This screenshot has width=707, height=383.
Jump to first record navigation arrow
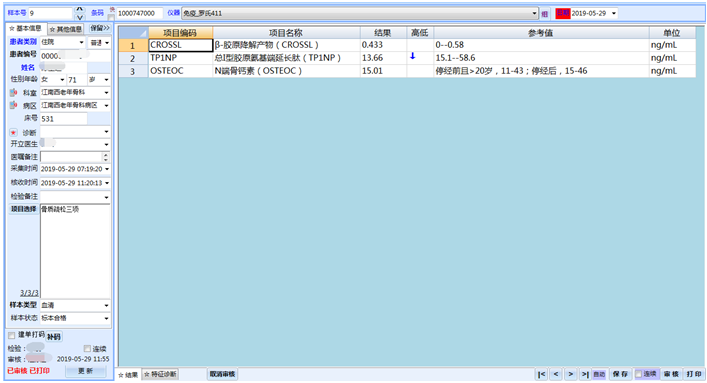(542, 374)
